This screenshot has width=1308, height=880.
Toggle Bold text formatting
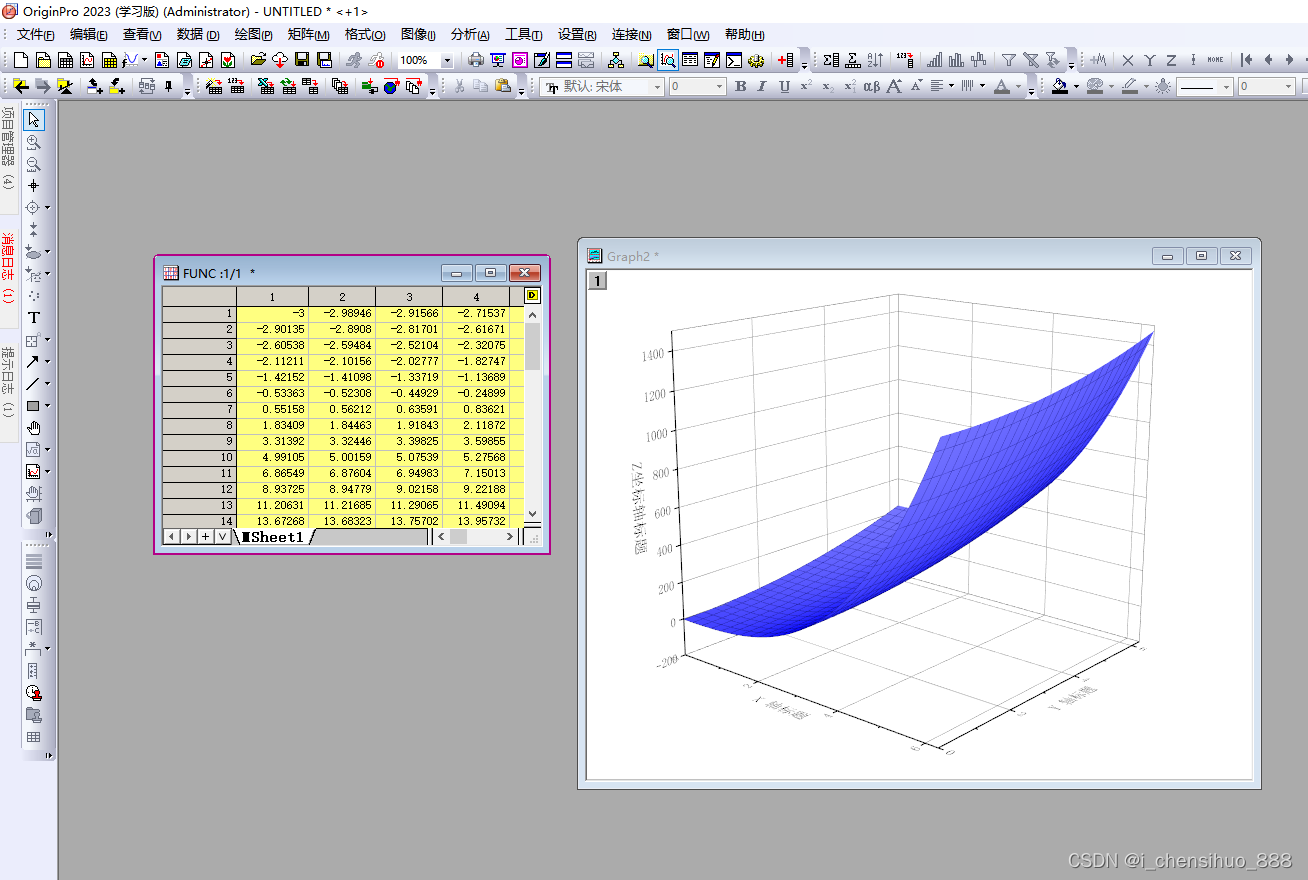[740, 87]
